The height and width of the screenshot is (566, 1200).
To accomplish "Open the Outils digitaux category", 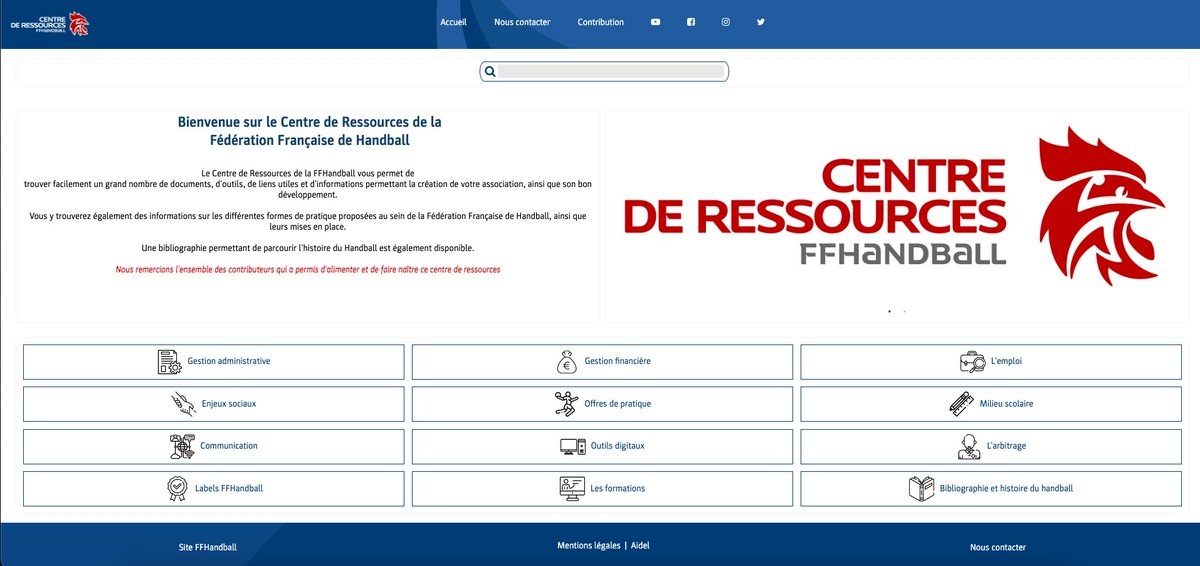I will pyautogui.click(x=602, y=446).
